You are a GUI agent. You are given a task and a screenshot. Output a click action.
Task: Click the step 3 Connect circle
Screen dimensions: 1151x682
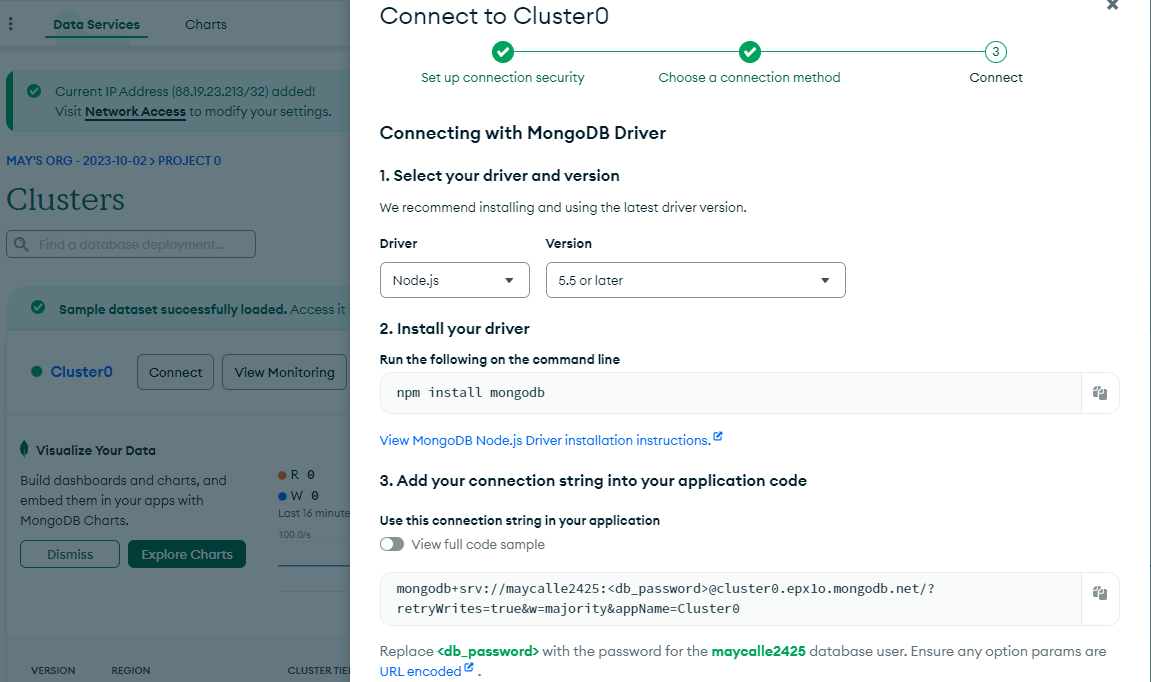point(995,52)
